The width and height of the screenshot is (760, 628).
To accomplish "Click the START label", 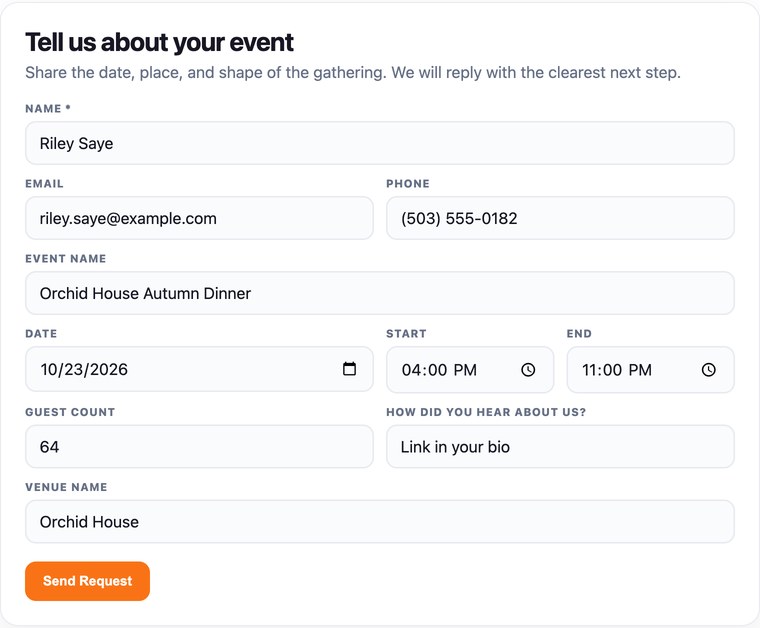I will 406,334.
